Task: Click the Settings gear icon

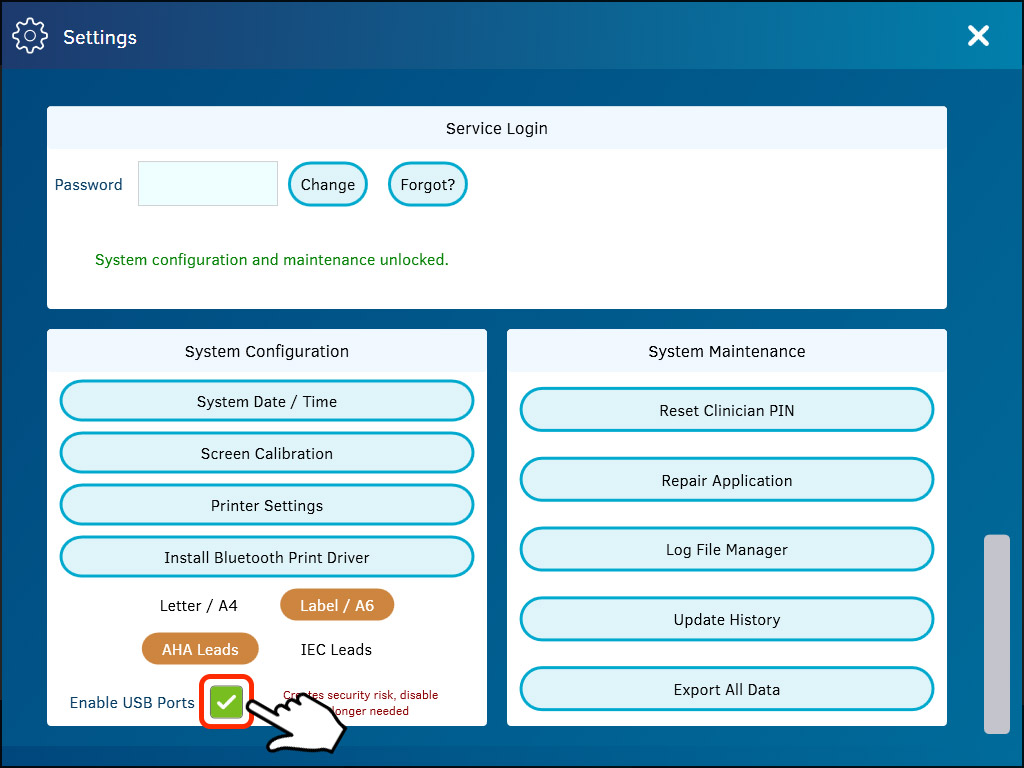Action: tap(30, 35)
